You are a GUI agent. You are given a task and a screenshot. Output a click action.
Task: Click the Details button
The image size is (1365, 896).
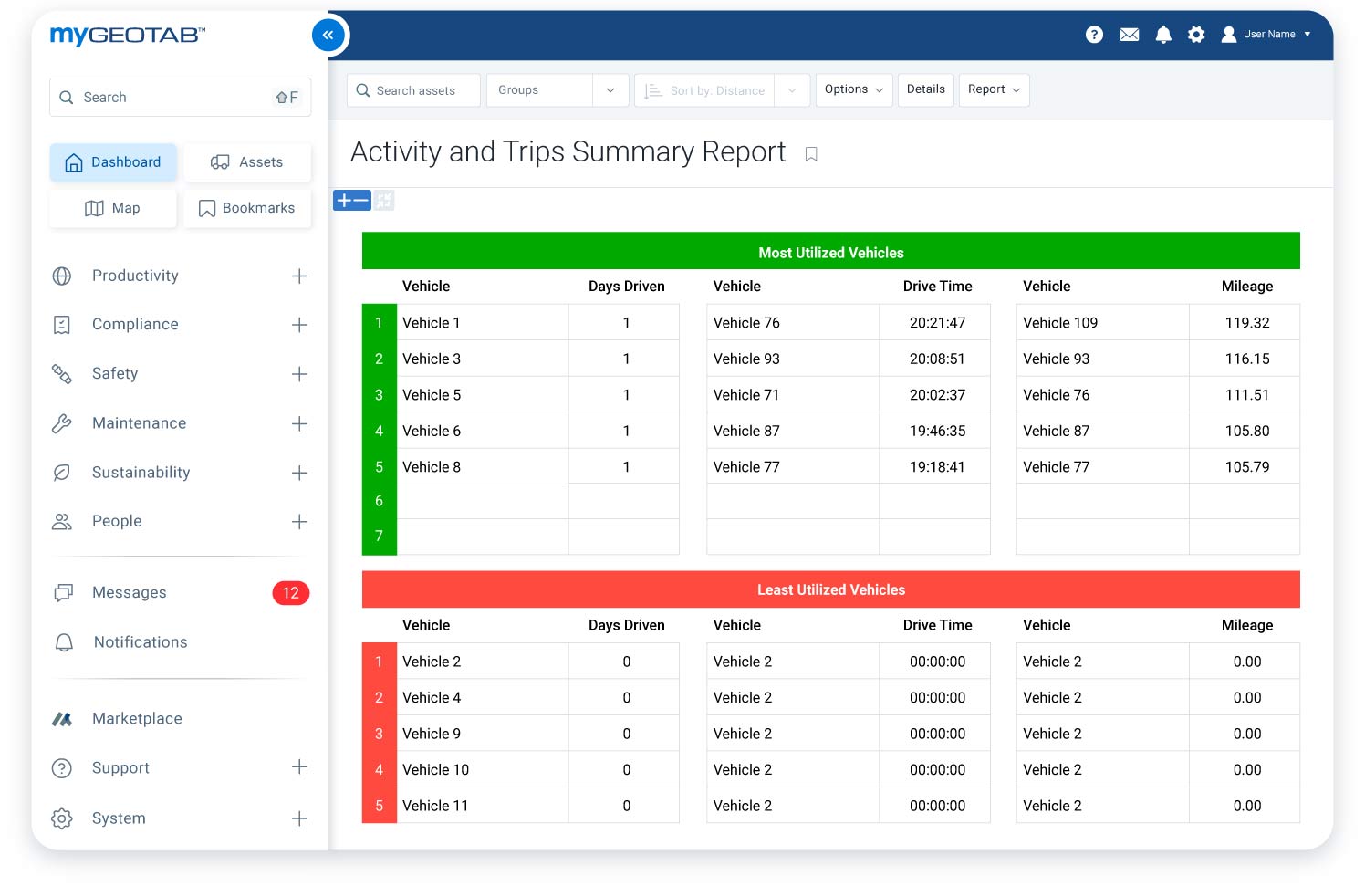(x=925, y=89)
